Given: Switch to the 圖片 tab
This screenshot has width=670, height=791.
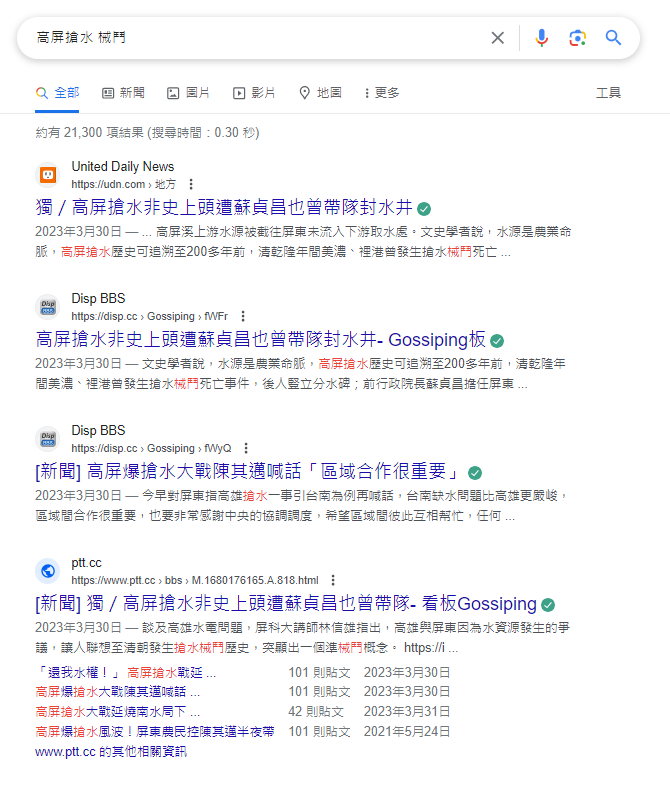Looking at the screenshot, I should point(188,93).
